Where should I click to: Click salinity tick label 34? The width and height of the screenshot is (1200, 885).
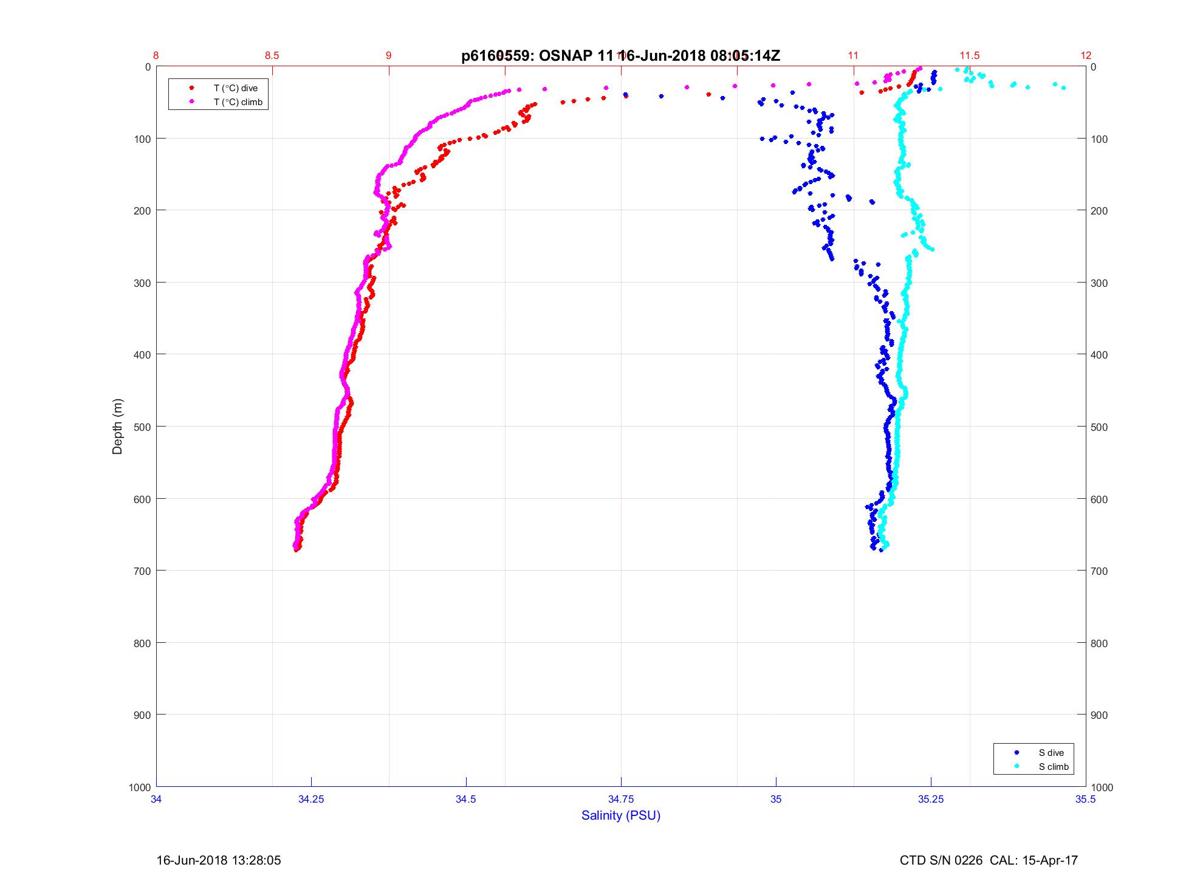click(x=157, y=799)
